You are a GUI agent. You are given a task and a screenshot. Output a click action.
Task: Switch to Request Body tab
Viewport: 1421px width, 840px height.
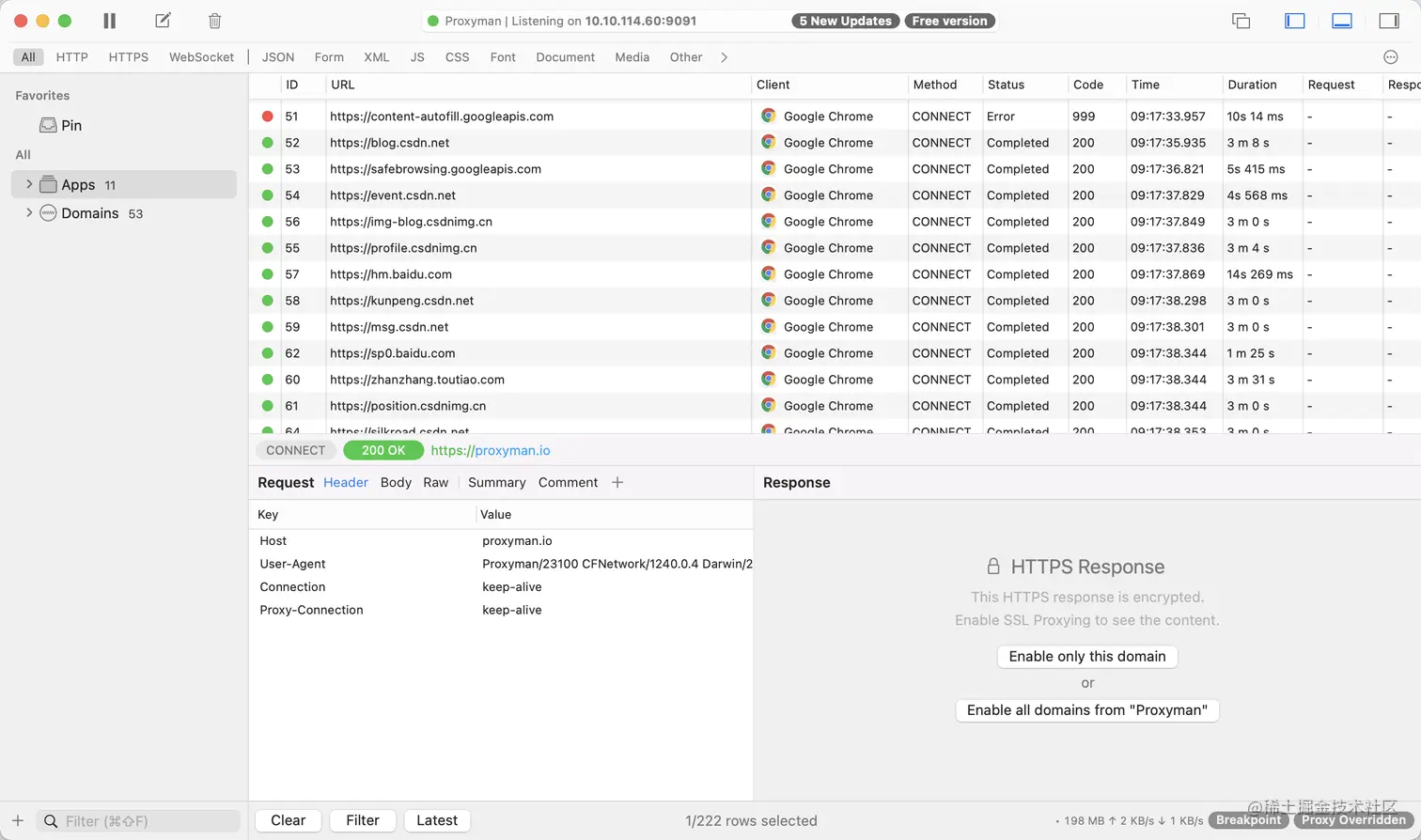click(396, 482)
